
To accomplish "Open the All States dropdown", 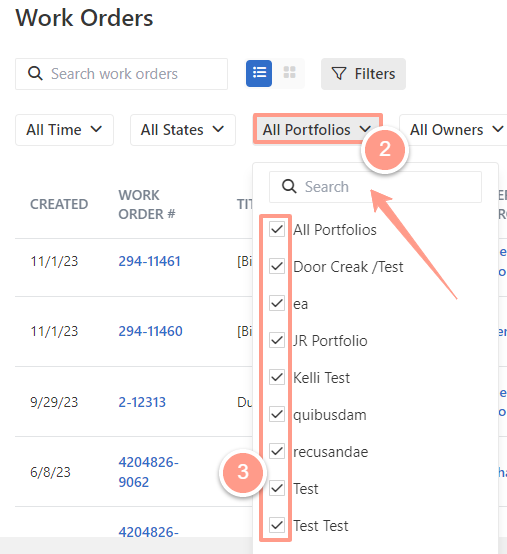I will click(x=183, y=130).
